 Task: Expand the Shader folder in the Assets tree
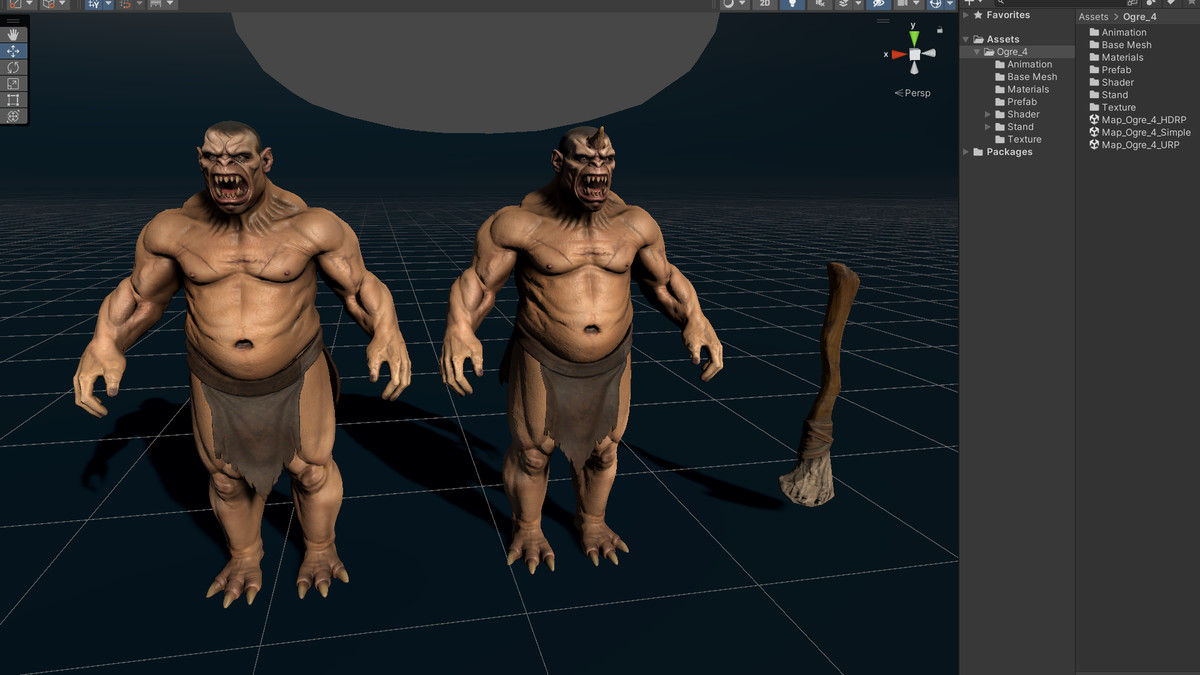tap(987, 114)
